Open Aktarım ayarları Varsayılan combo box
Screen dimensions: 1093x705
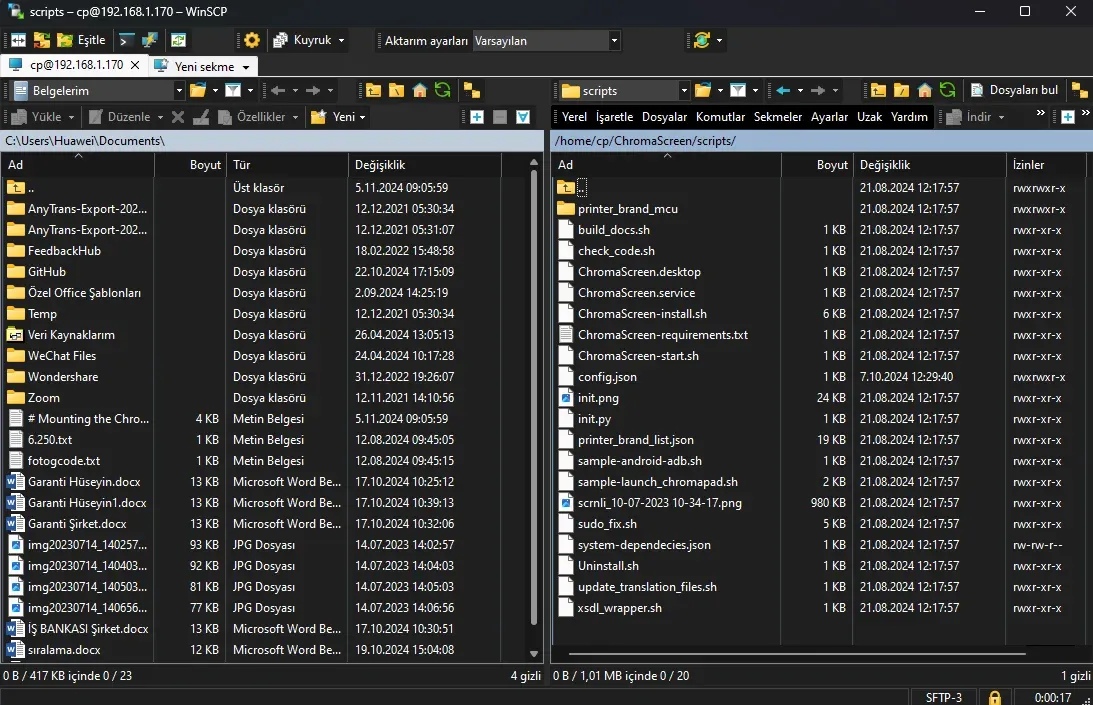coord(546,40)
